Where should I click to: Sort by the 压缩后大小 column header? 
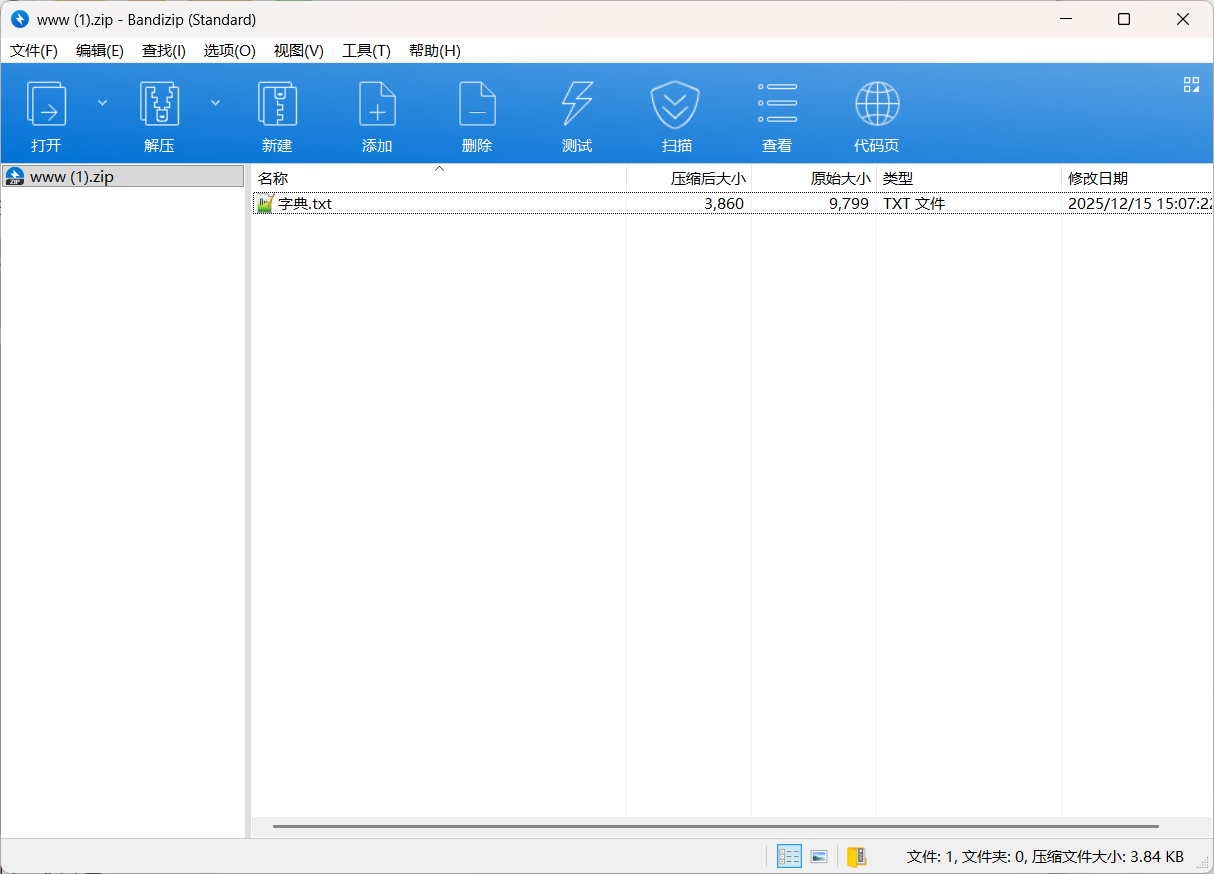click(x=689, y=179)
